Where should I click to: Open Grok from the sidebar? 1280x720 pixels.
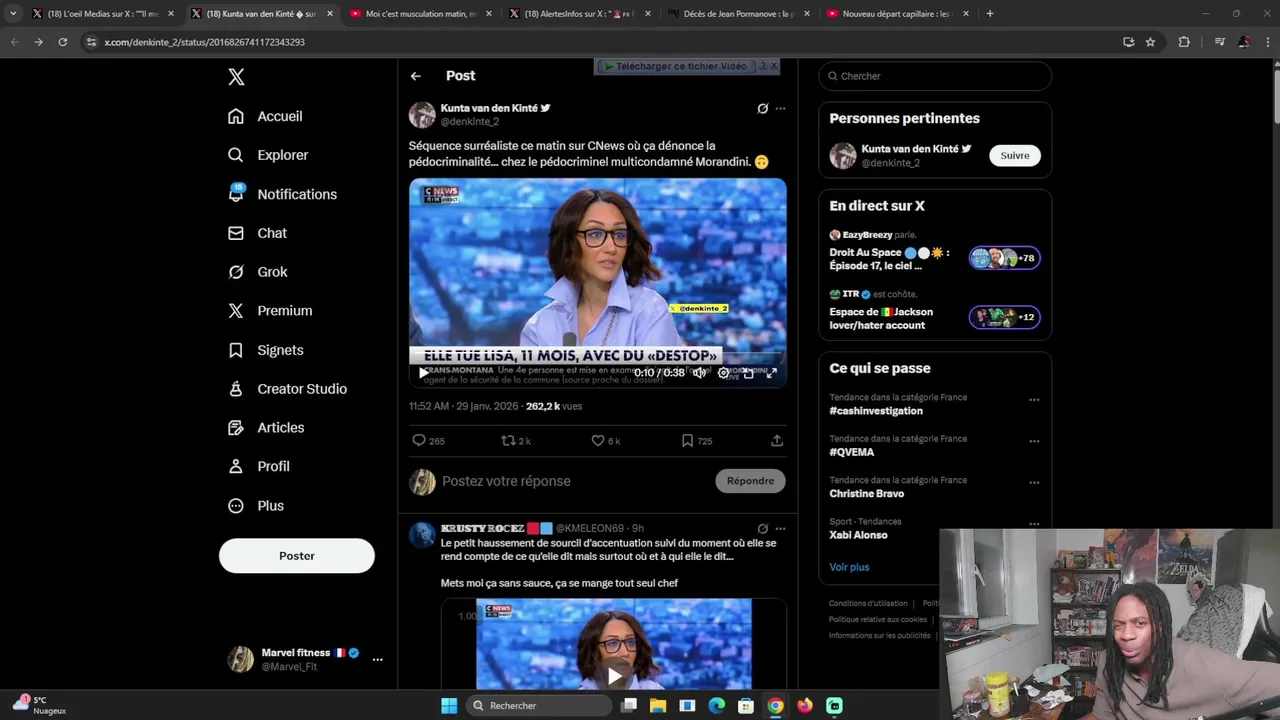257,272
